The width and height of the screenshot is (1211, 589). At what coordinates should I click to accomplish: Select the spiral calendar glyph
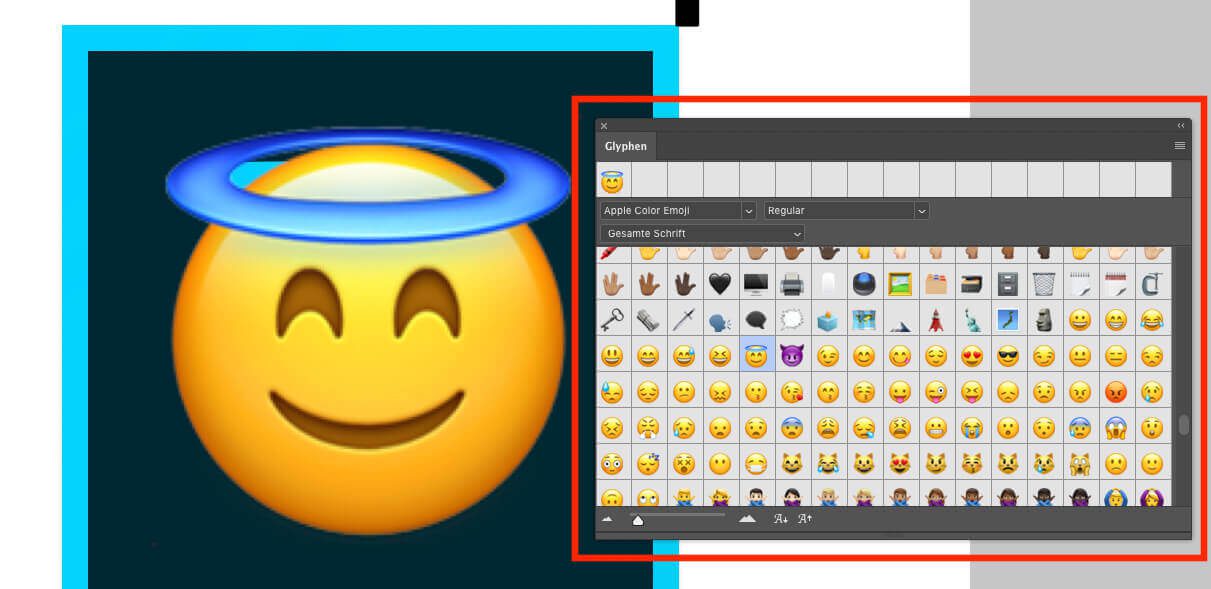click(x=1116, y=285)
